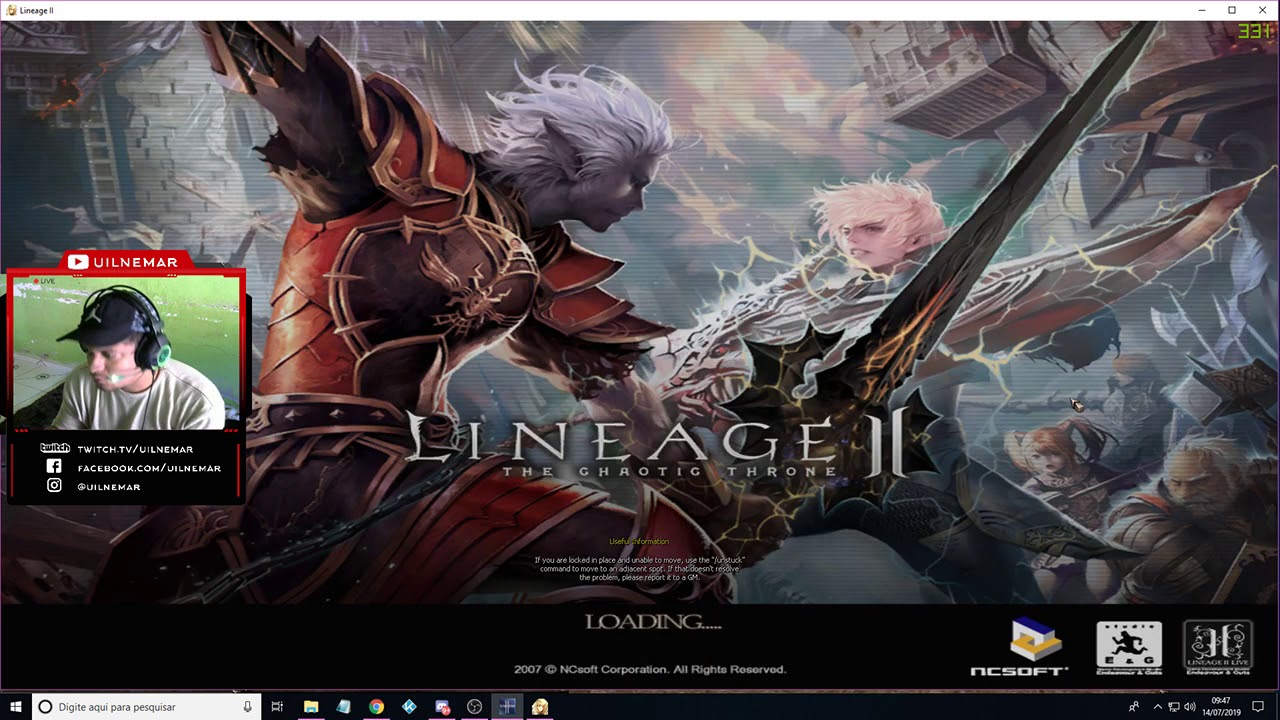
Task: Open Kodi from the taskbar
Action: pos(409,706)
